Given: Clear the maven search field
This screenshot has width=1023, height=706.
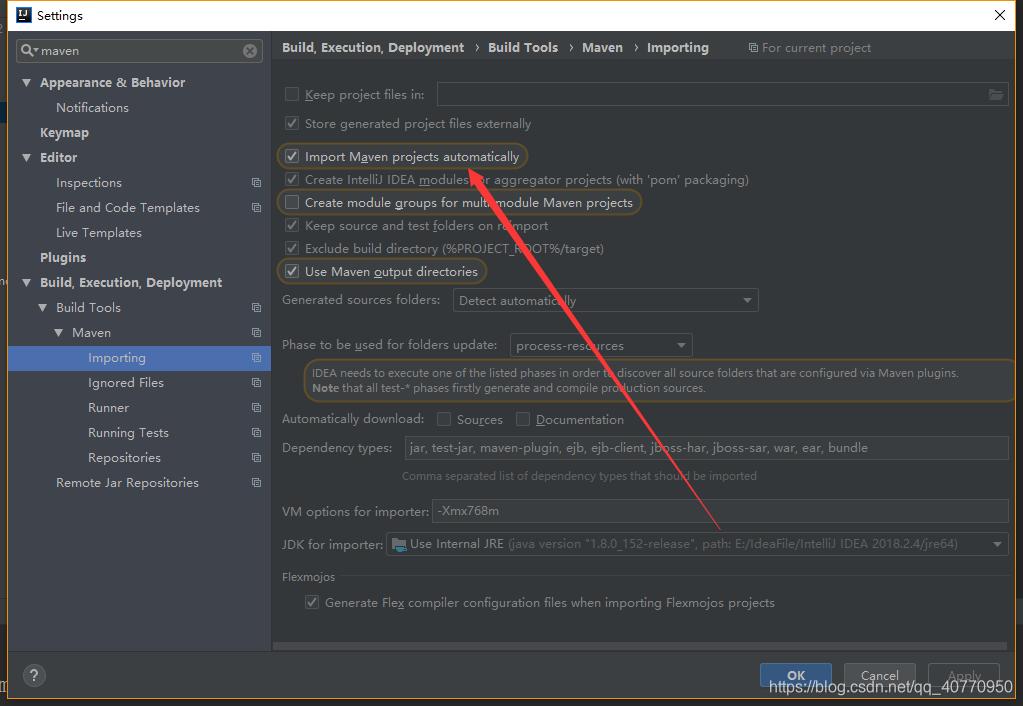Looking at the screenshot, I should click(x=250, y=51).
